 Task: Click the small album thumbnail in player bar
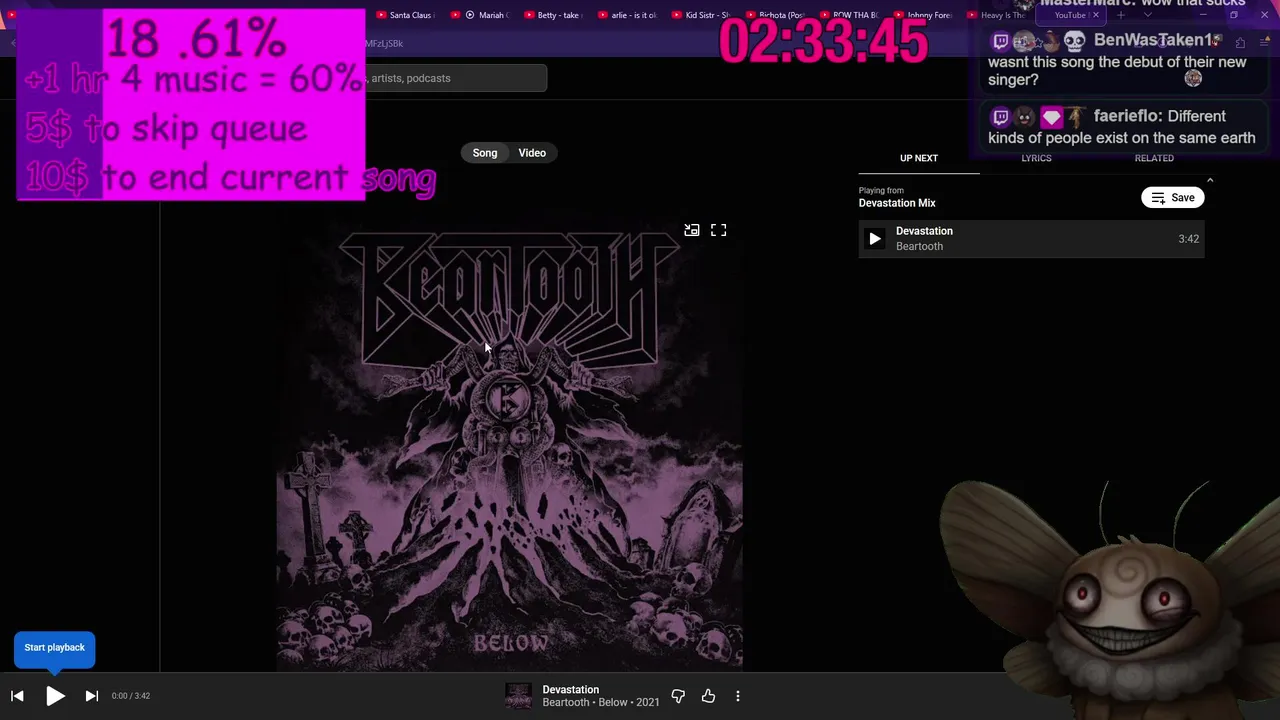point(518,696)
